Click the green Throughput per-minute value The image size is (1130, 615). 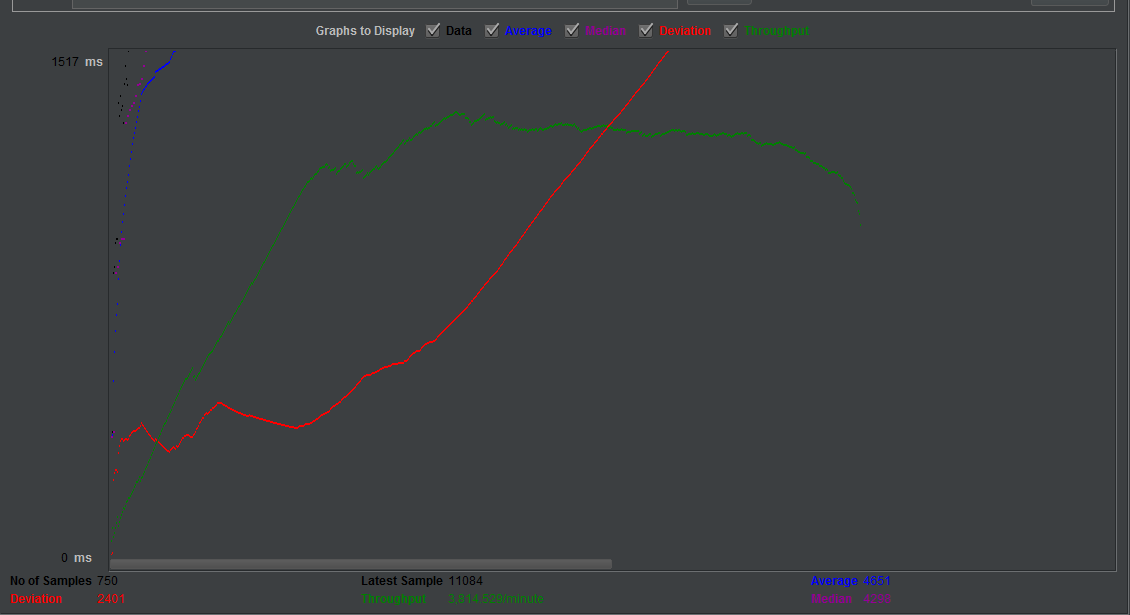coord(496,599)
